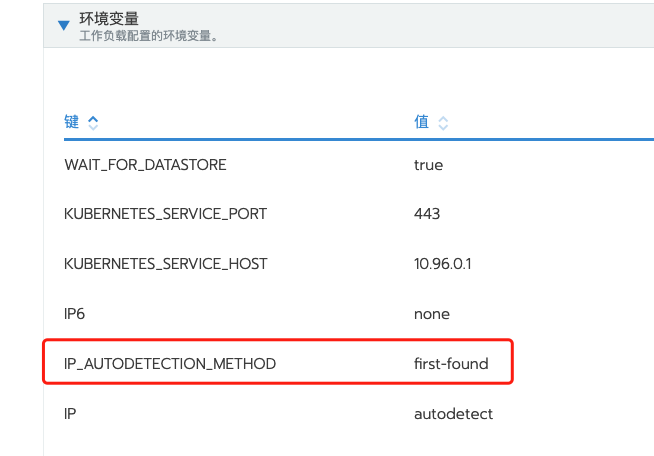Collapse the 环境变量 section triangle

click(64, 25)
